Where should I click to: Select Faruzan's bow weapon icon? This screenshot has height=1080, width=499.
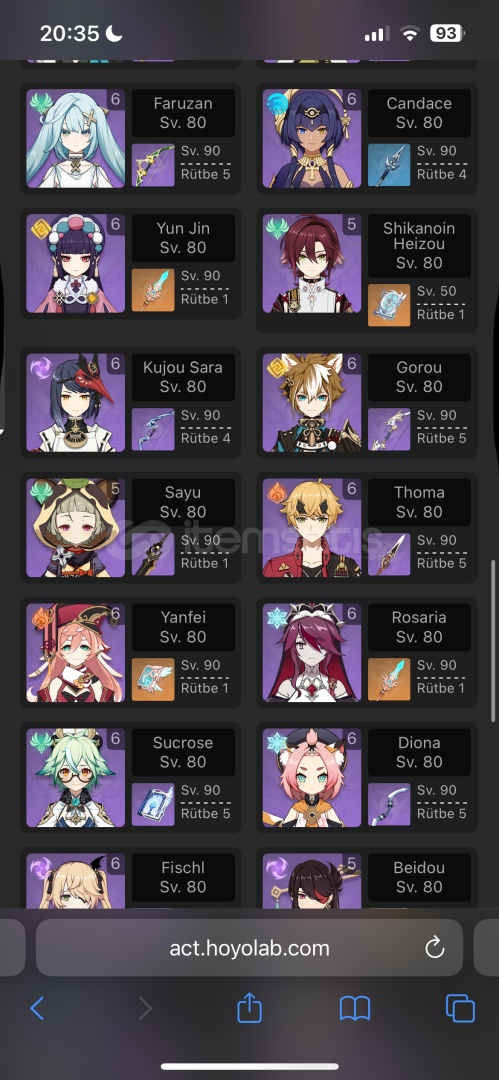153,165
